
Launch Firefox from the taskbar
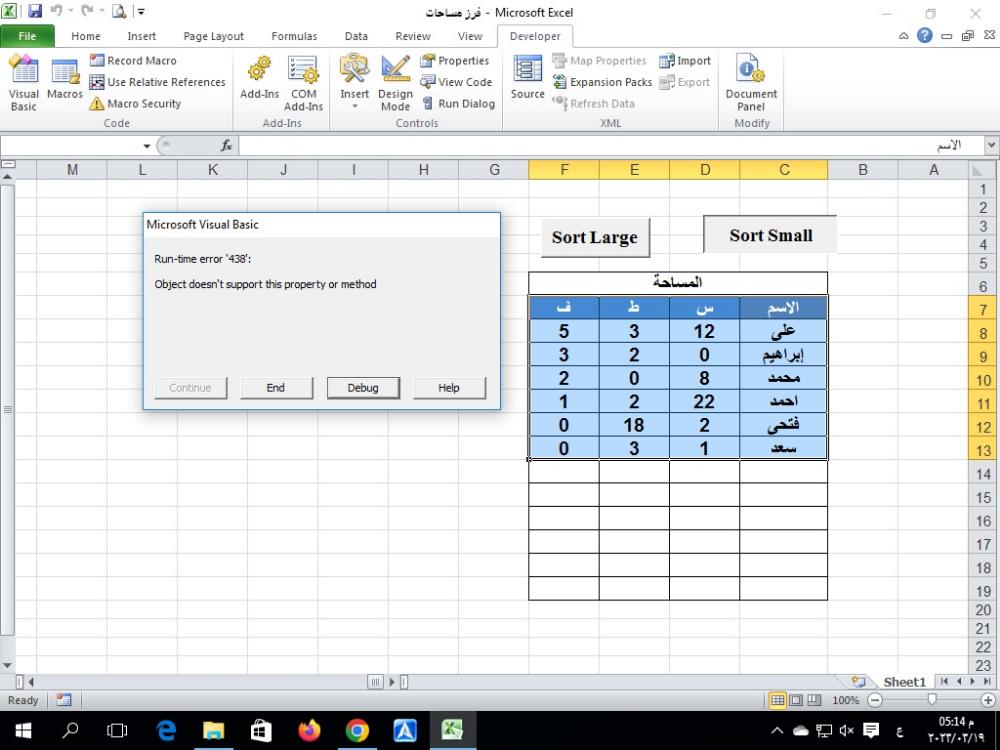point(309,730)
